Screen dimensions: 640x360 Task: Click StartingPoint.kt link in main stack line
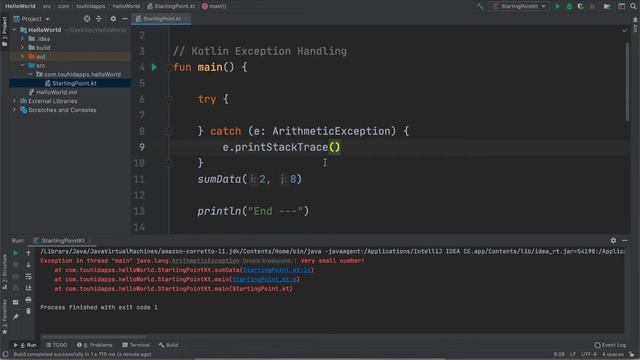coord(264,279)
